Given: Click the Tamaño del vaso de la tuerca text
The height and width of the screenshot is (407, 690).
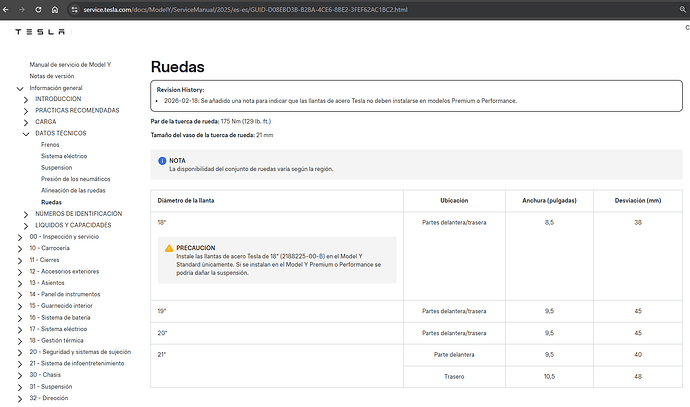Looking at the screenshot, I should 202,136.
